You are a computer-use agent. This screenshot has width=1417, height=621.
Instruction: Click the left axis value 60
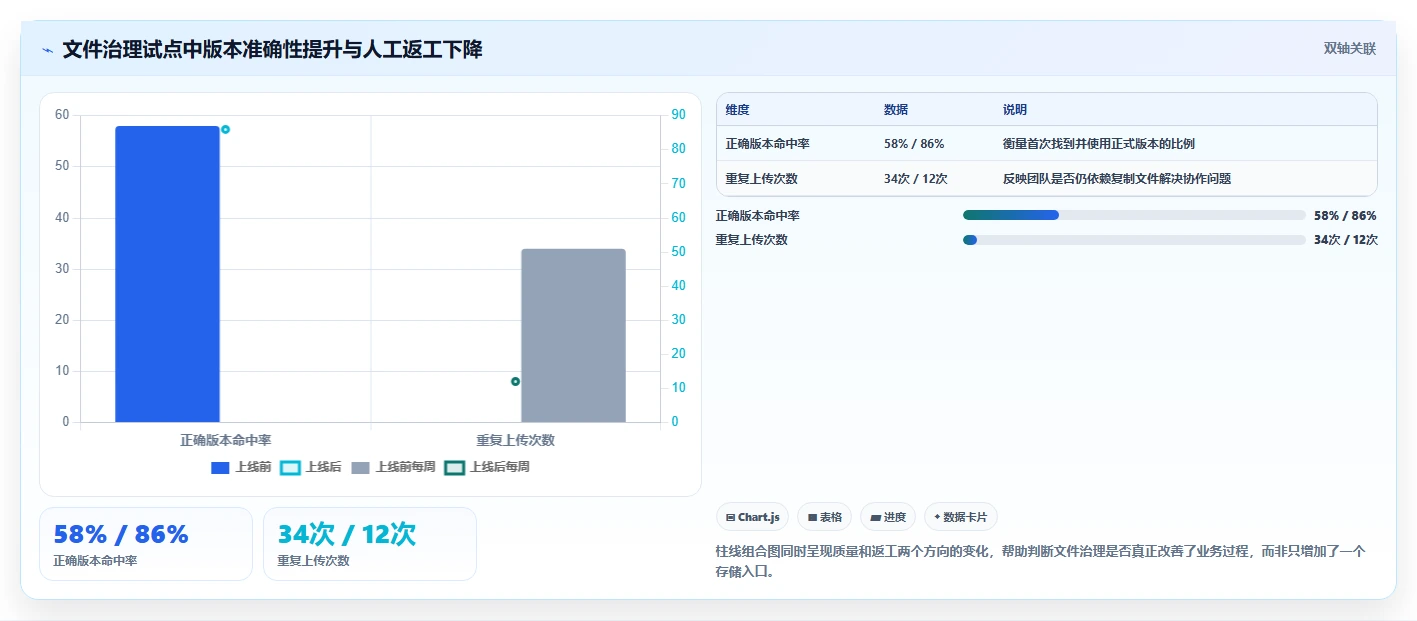(x=62, y=115)
